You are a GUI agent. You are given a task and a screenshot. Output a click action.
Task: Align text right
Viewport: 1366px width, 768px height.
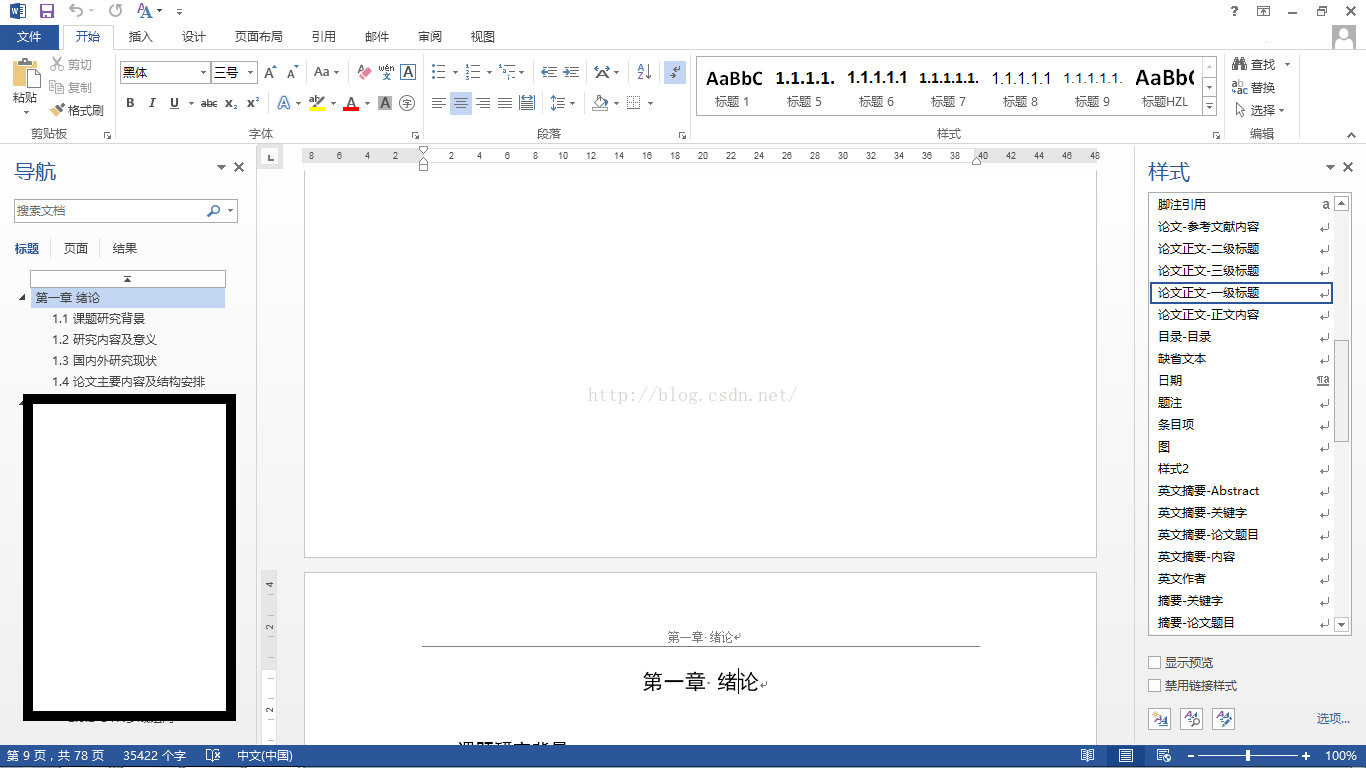click(483, 103)
